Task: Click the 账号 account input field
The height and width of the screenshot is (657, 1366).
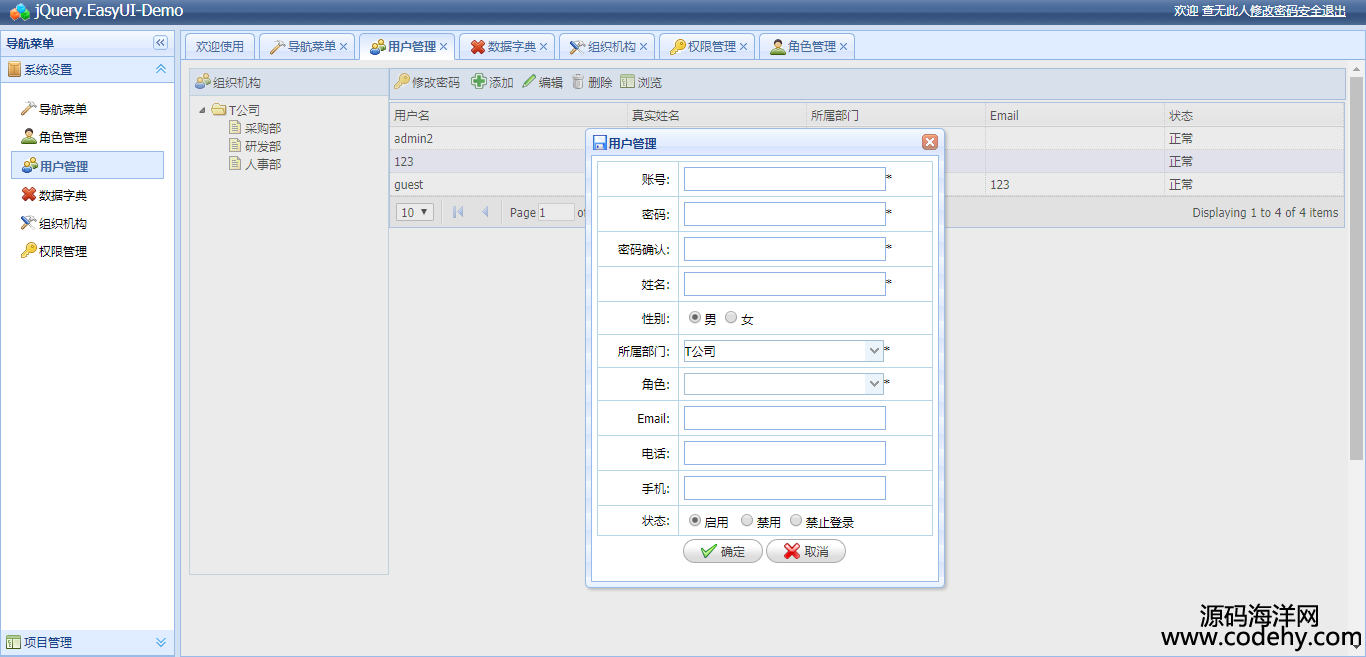Action: (784, 179)
